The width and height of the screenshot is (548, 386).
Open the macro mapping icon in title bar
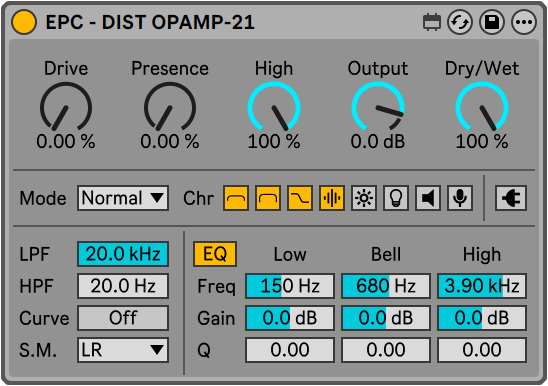click(x=432, y=22)
